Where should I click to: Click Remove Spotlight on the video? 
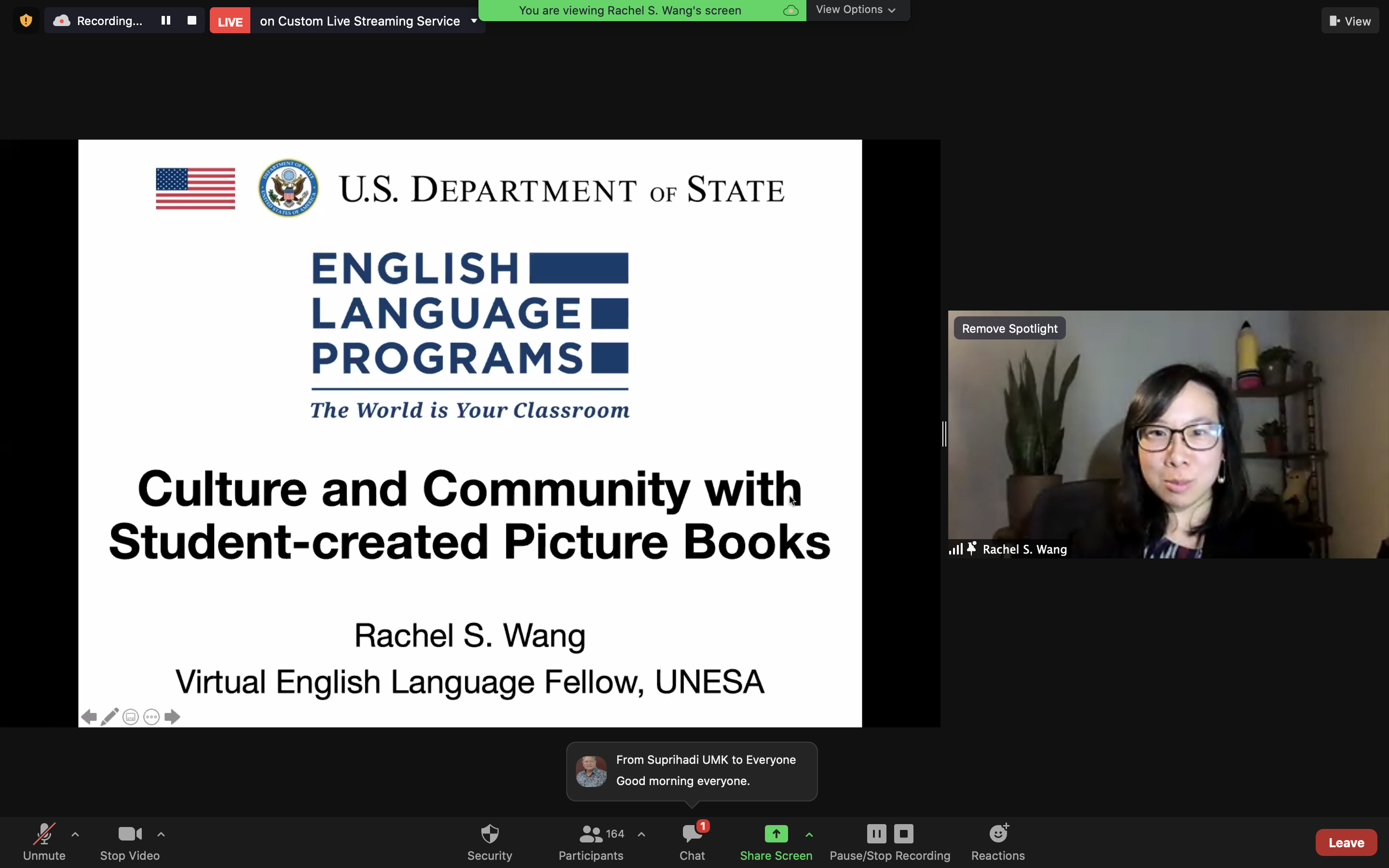coord(1009,328)
